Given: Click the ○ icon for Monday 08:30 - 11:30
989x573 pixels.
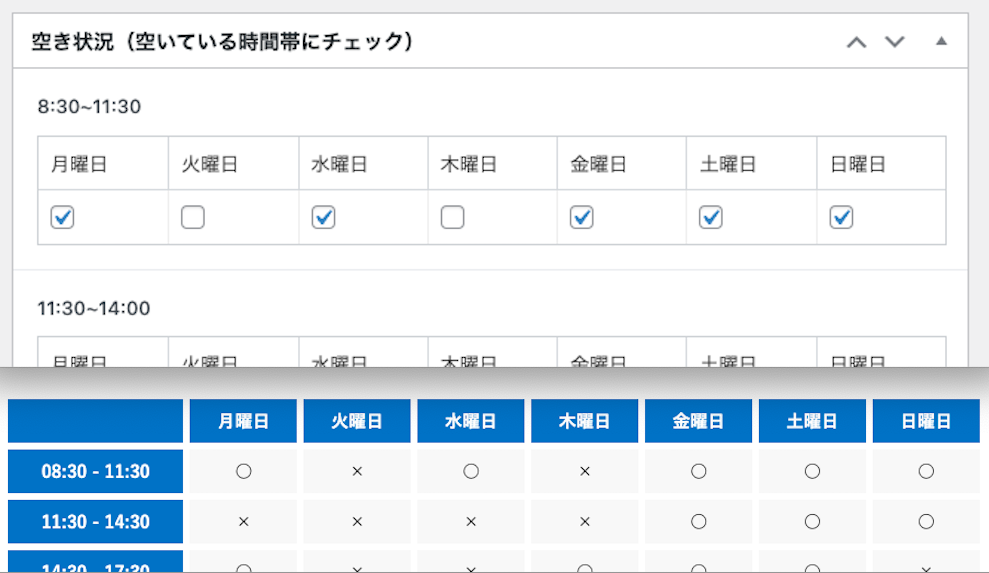Looking at the screenshot, I should 243,471.
